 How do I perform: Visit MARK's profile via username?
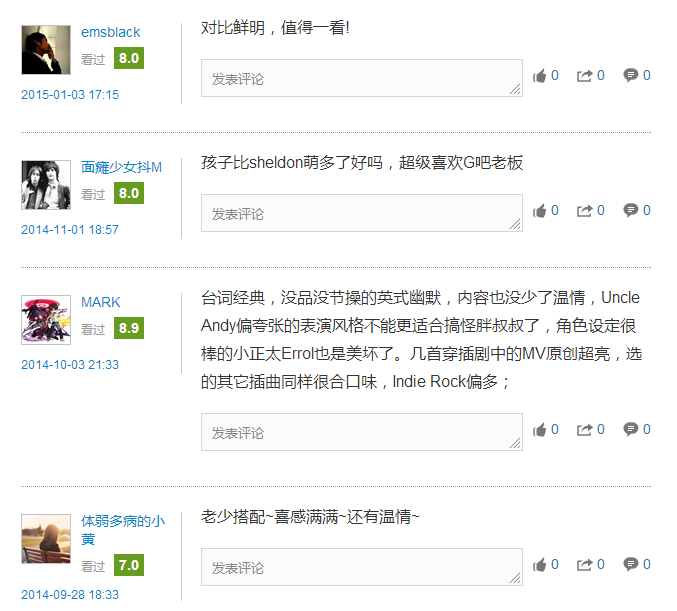point(101,302)
